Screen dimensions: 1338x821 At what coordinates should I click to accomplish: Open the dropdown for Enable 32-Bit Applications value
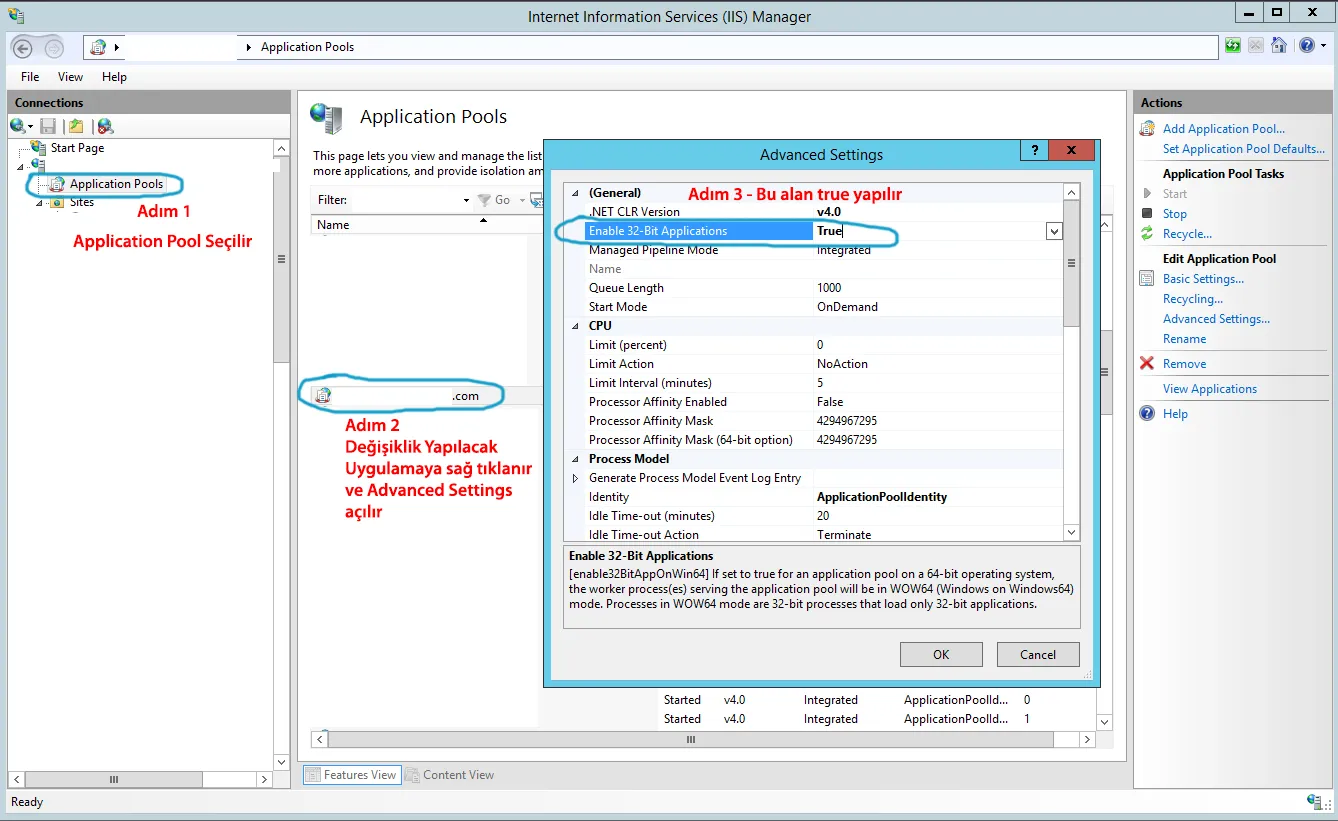click(1054, 231)
